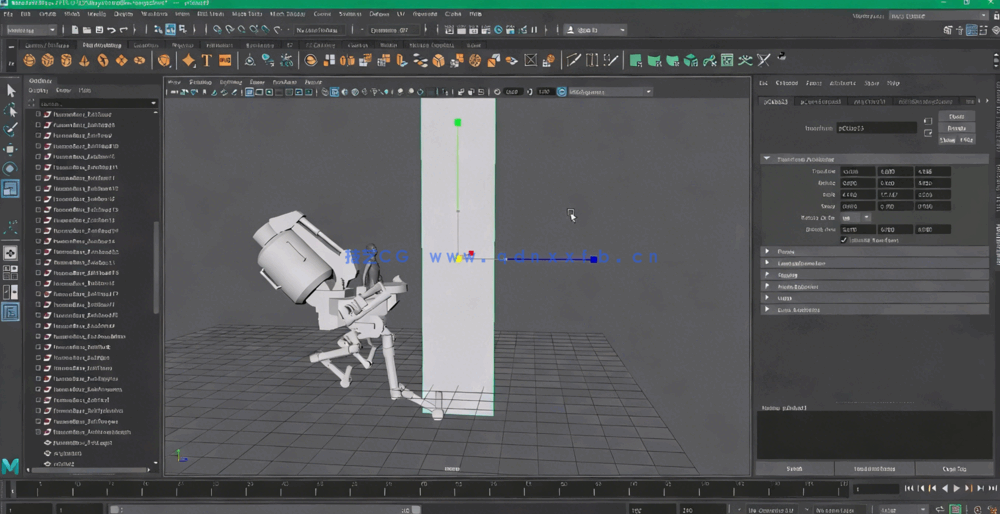Click the Translate X input field

857,172
